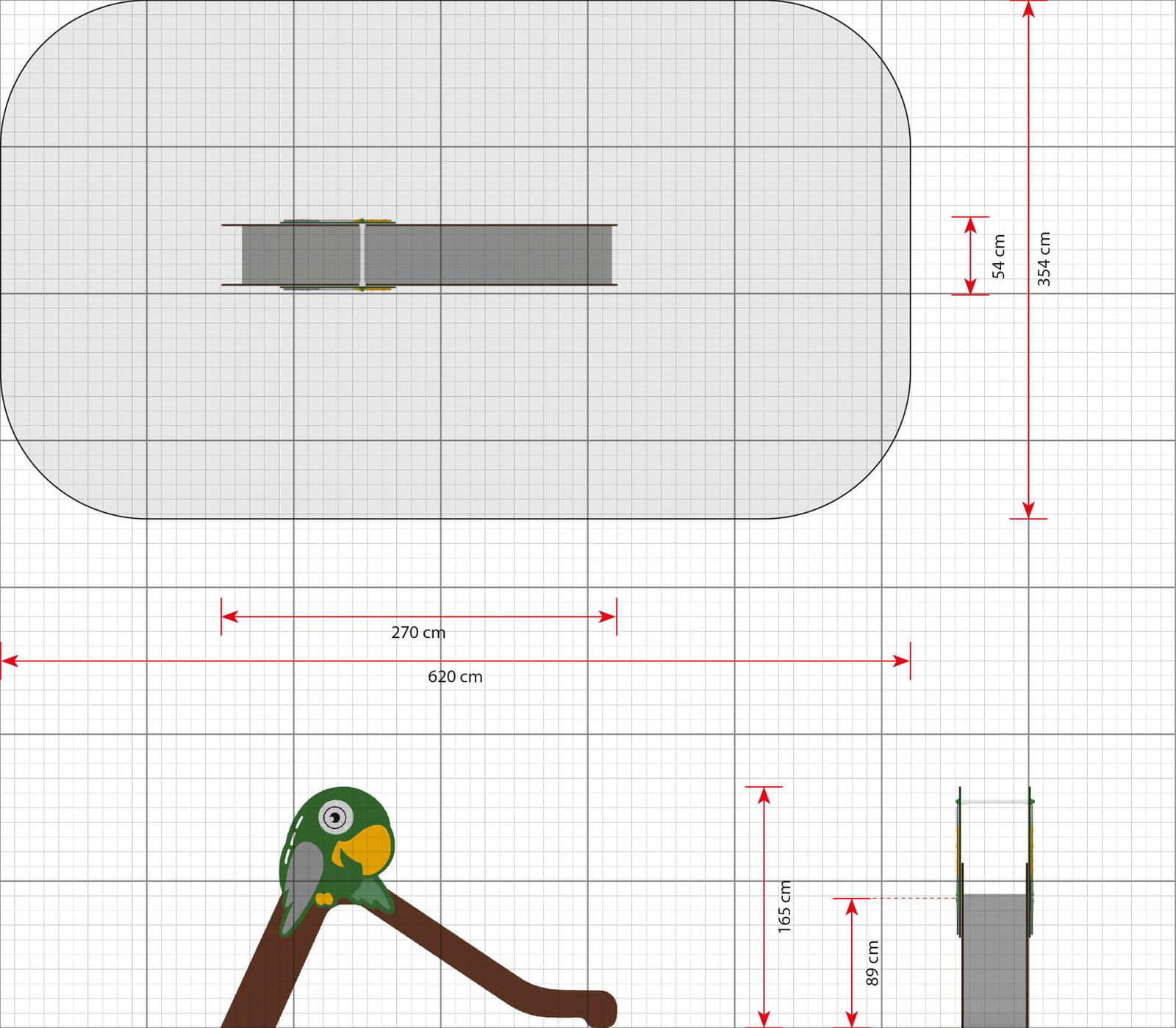Click the red dashed line at 89 cm height
Screen dimensions: 1176x1028
tap(911, 898)
